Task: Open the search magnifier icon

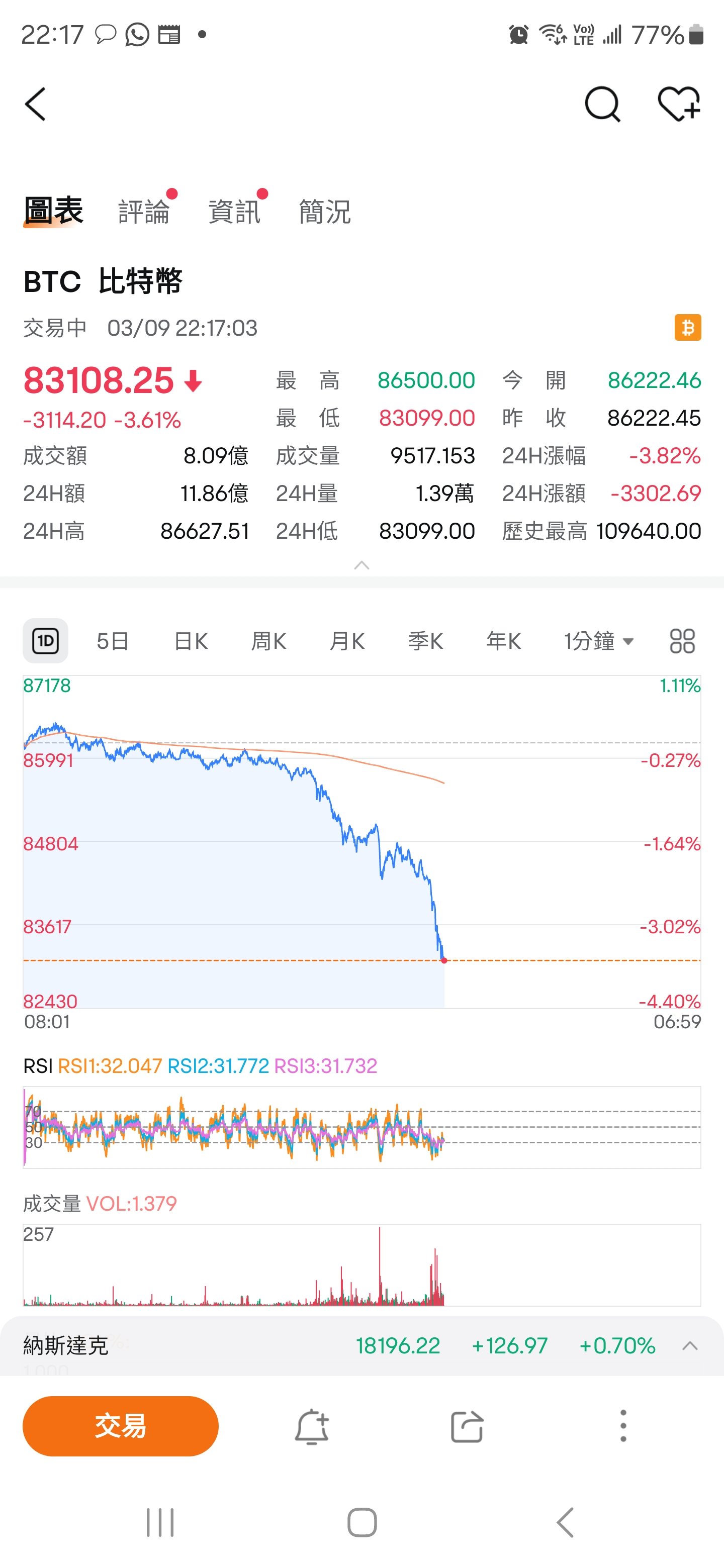Action: 602,104
